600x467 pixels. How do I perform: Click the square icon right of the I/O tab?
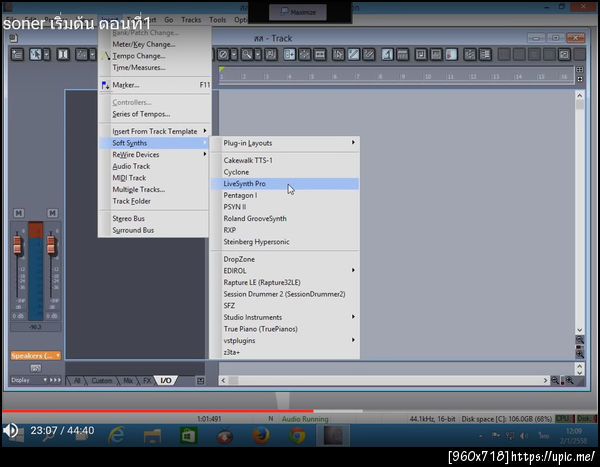[200, 380]
